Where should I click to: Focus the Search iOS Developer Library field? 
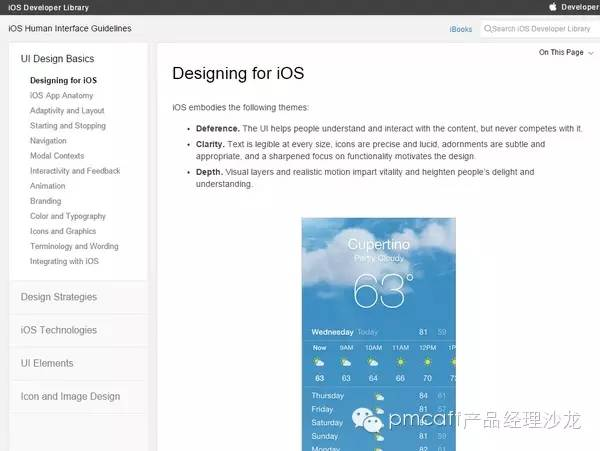[x=540, y=29]
